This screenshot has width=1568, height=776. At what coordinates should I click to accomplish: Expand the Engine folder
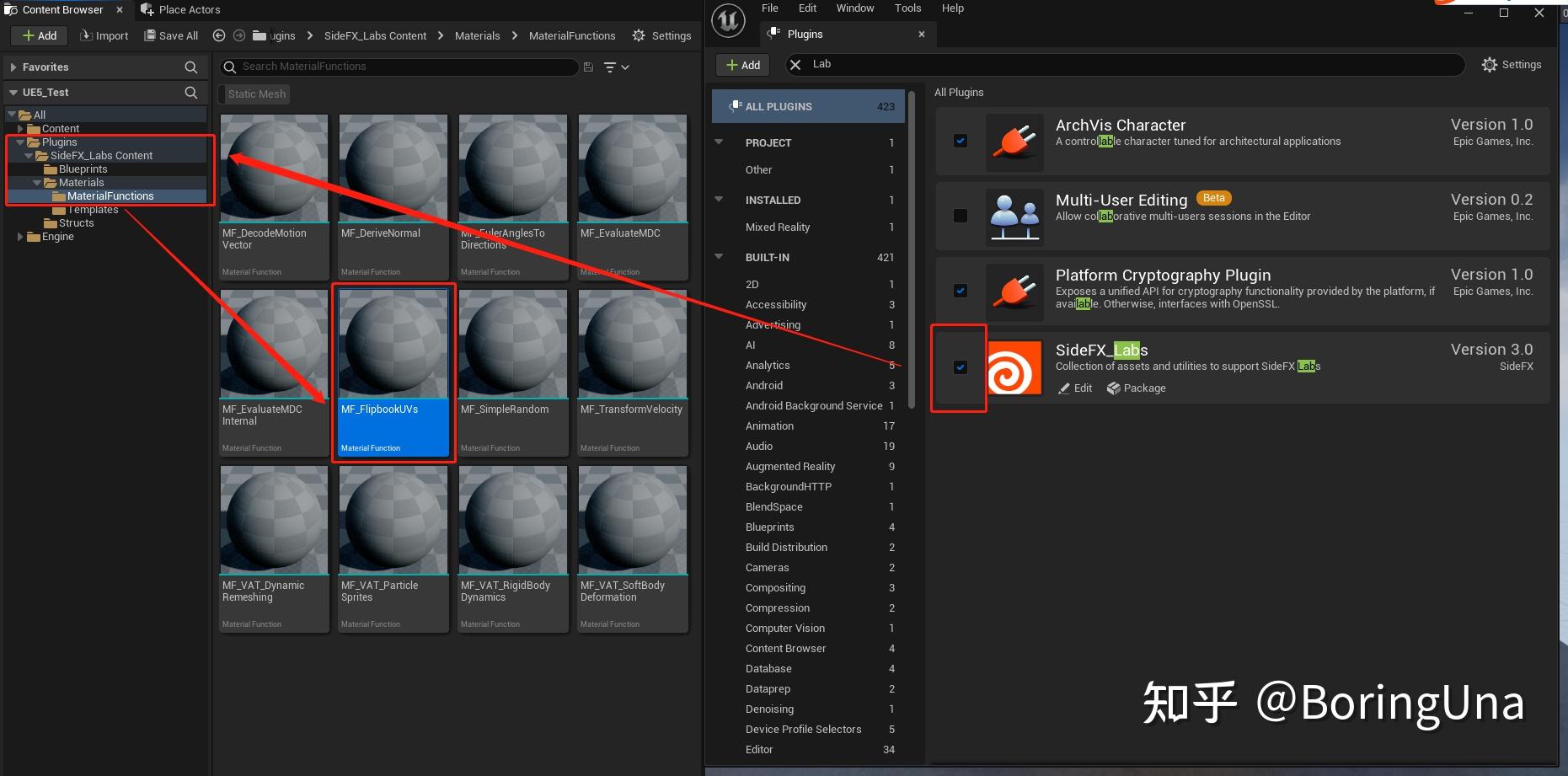20,237
